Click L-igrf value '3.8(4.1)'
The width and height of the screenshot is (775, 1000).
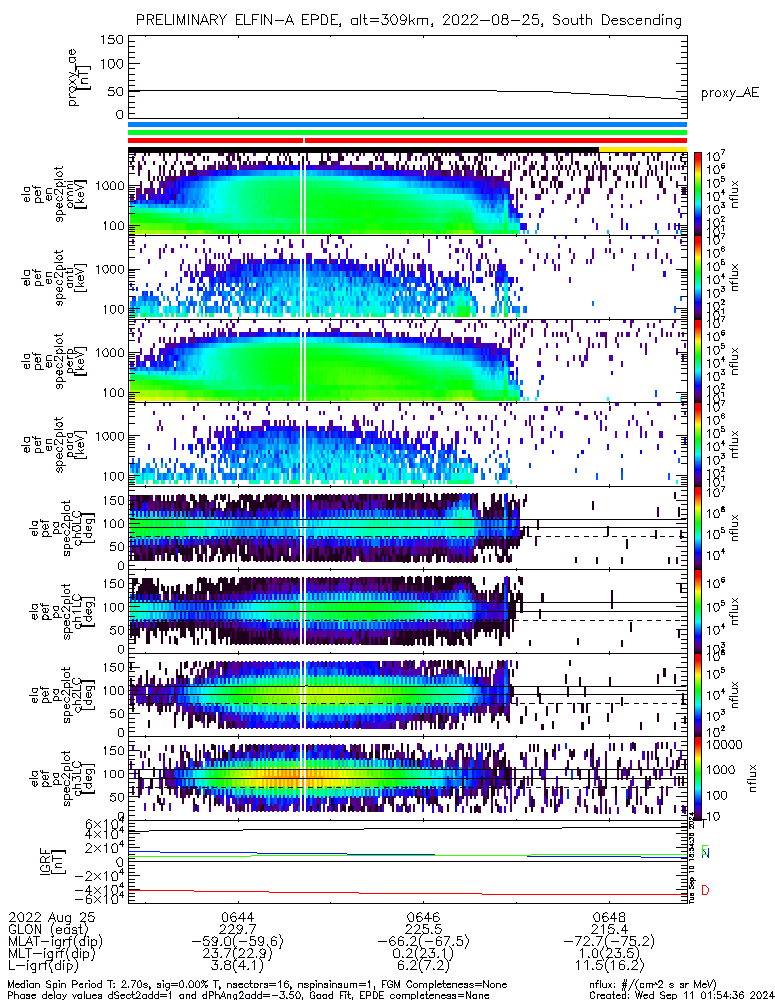tap(237, 966)
